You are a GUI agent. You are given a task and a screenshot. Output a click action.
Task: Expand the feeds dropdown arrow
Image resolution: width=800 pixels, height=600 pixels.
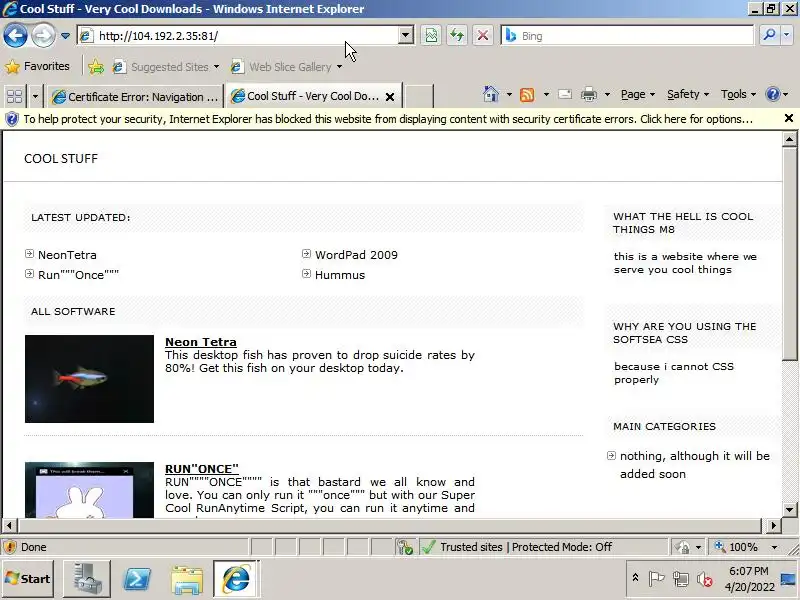(x=546, y=94)
